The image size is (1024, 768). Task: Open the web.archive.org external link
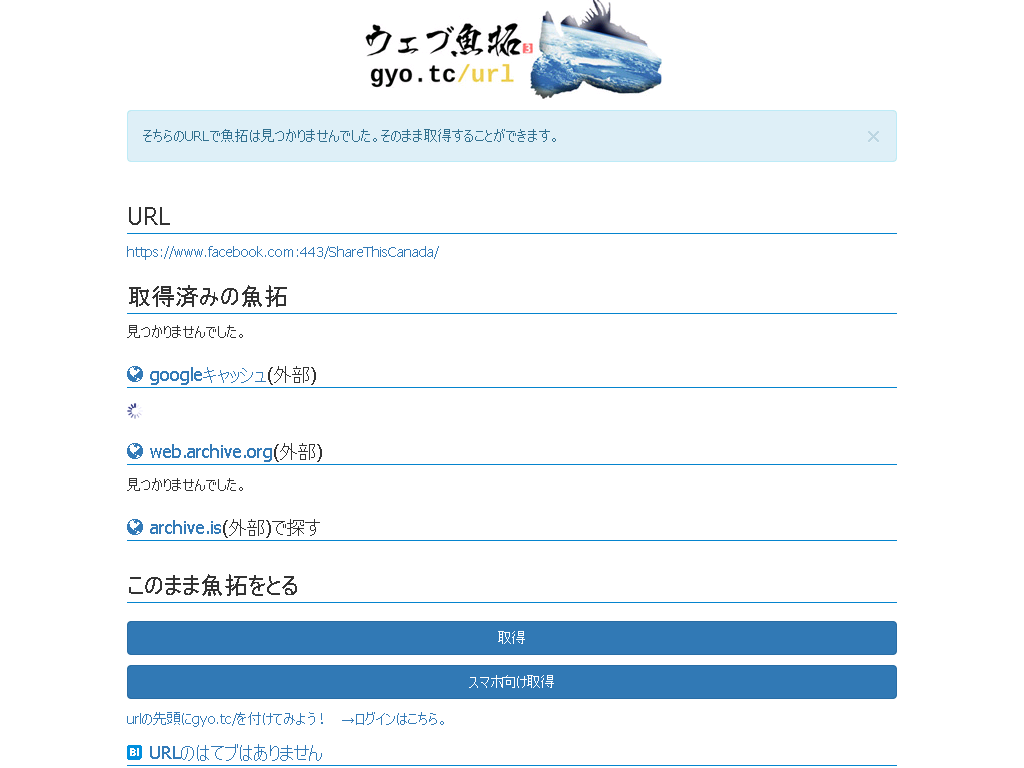pos(210,452)
